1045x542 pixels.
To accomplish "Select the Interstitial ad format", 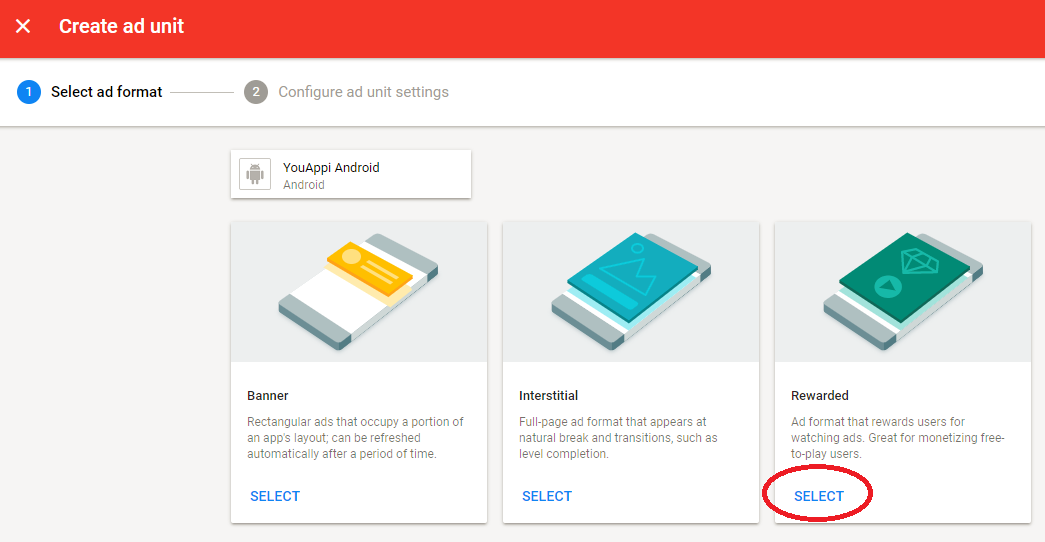I will [x=547, y=496].
